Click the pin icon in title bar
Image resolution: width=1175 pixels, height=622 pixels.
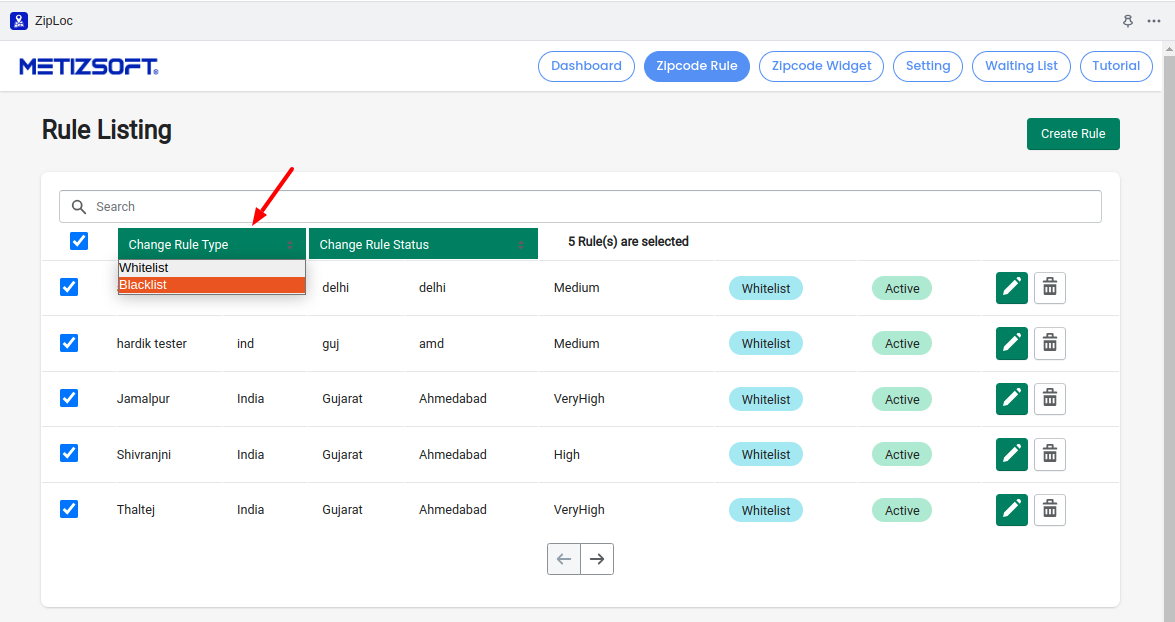1128,21
